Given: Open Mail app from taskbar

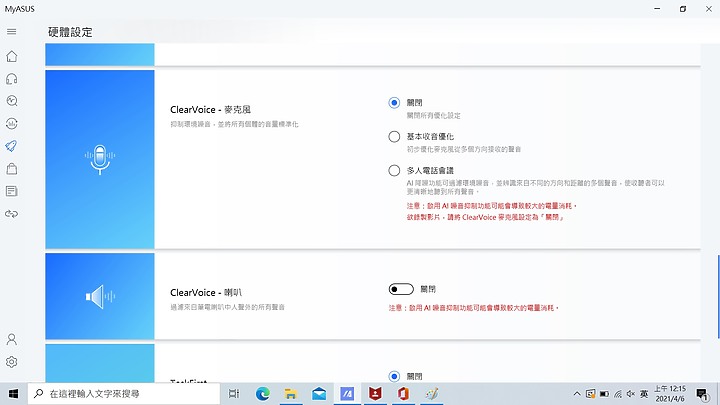Looking at the screenshot, I should pyautogui.click(x=319, y=394).
